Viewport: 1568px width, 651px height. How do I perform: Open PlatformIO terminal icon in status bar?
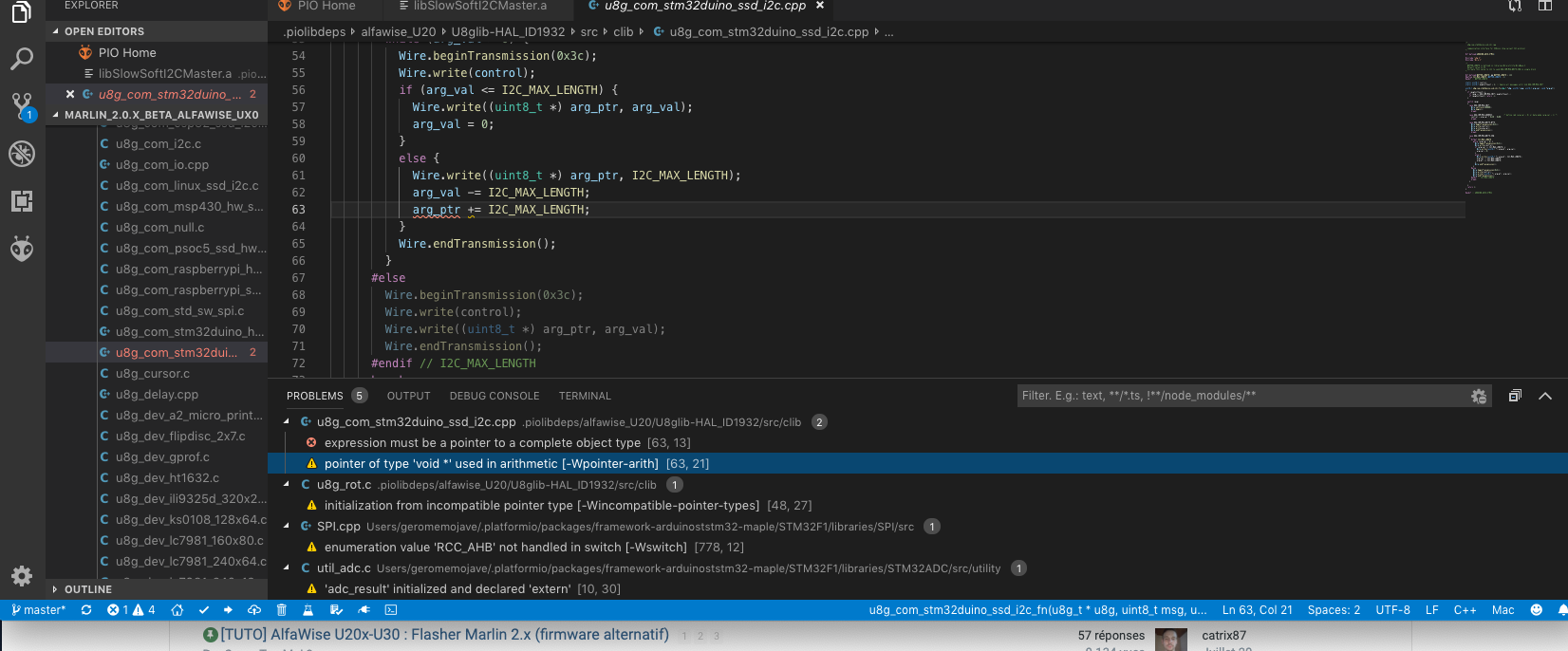(391, 610)
